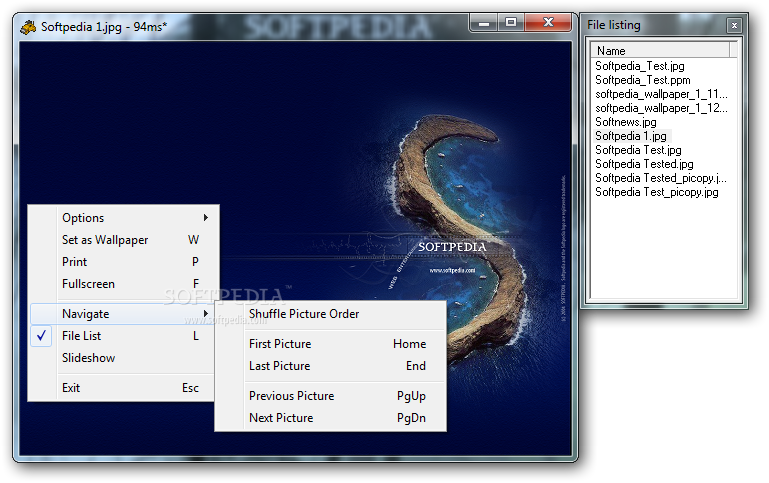
Task: Select Softpedia Tested.jpg in the file list
Action: click(644, 164)
